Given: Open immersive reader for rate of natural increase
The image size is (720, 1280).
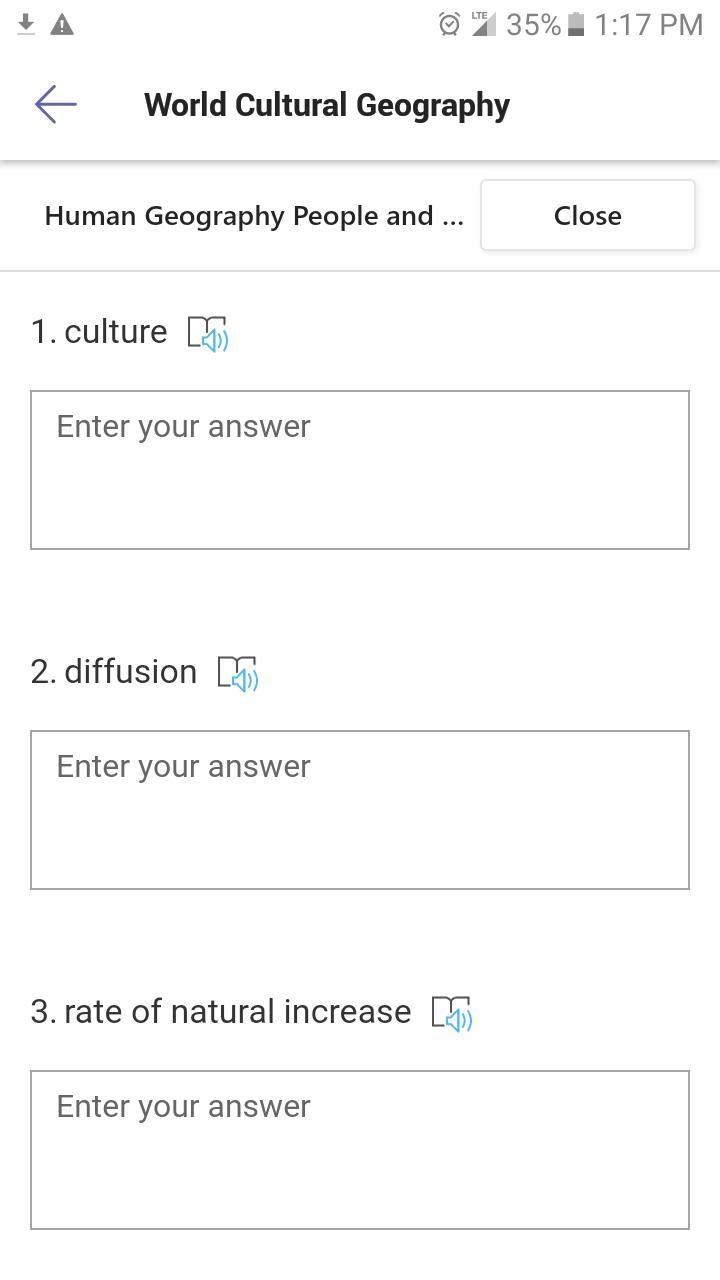Looking at the screenshot, I should coord(452,1013).
